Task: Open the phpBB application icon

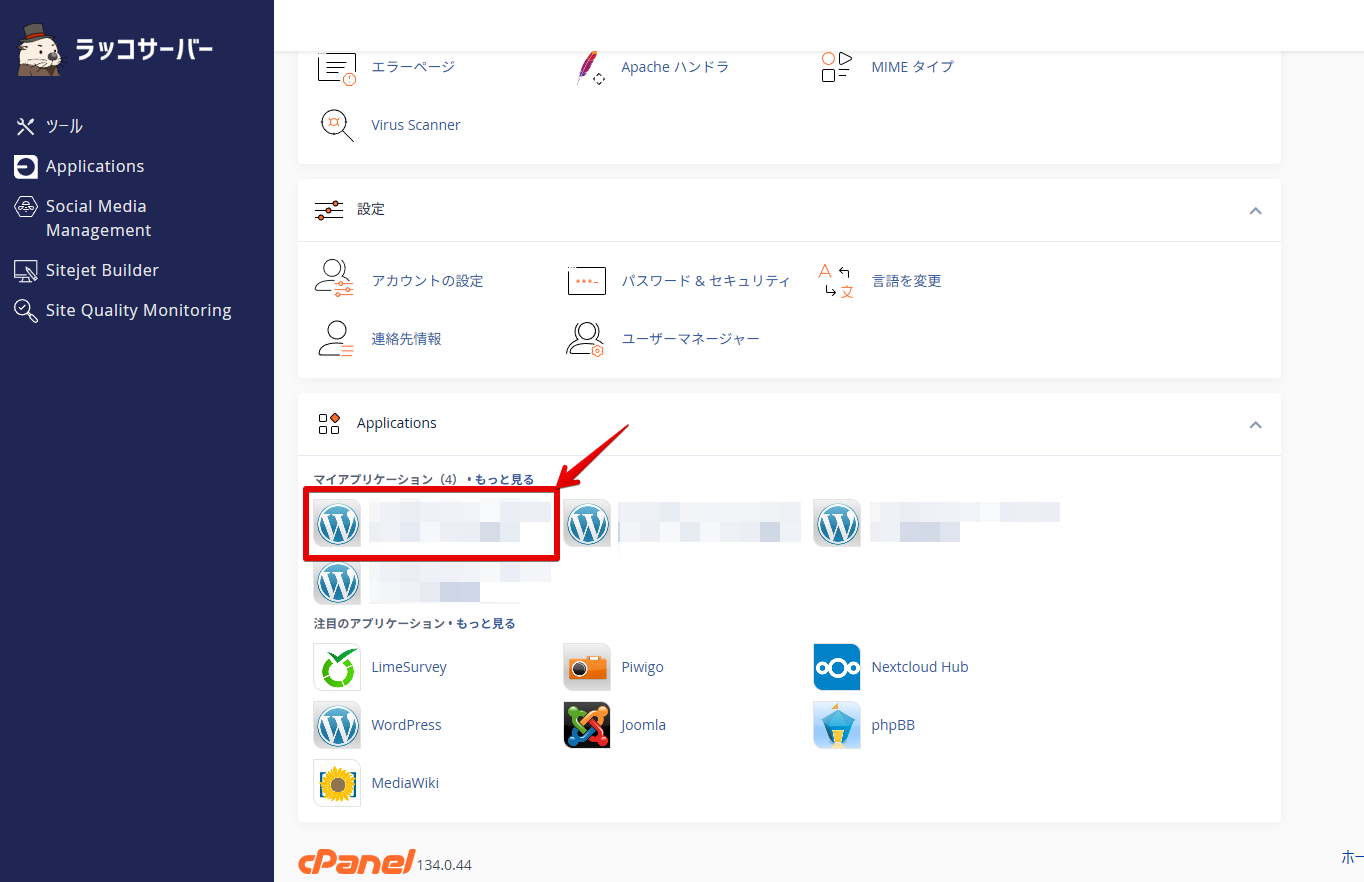Action: 837,725
